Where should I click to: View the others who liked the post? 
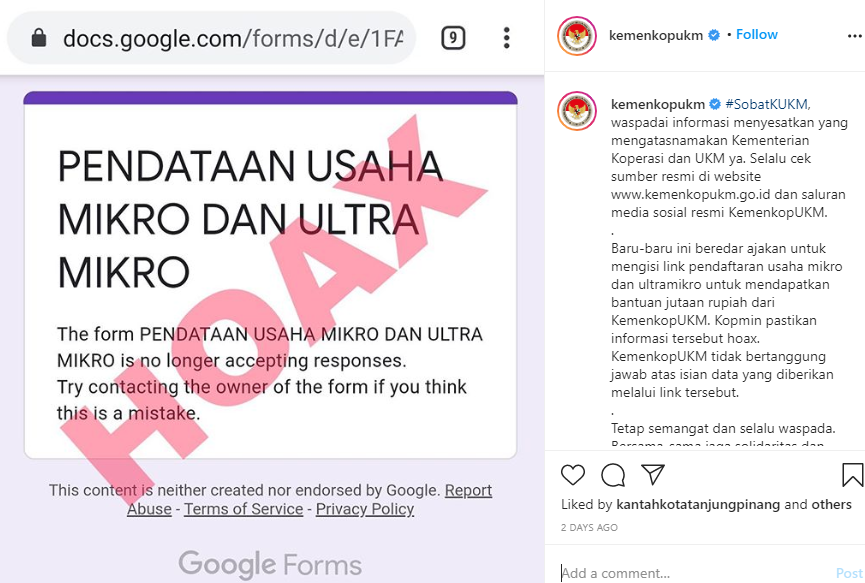(x=831, y=504)
